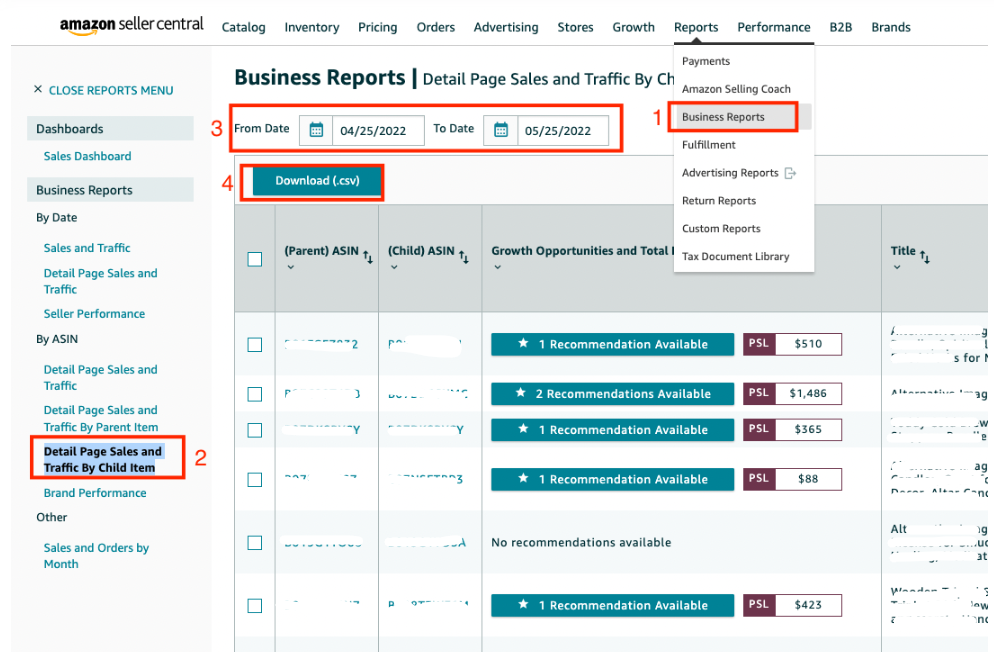Expand the (Child) ASIN column chevron
This screenshot has height=652, width=994.
point(394,267)
